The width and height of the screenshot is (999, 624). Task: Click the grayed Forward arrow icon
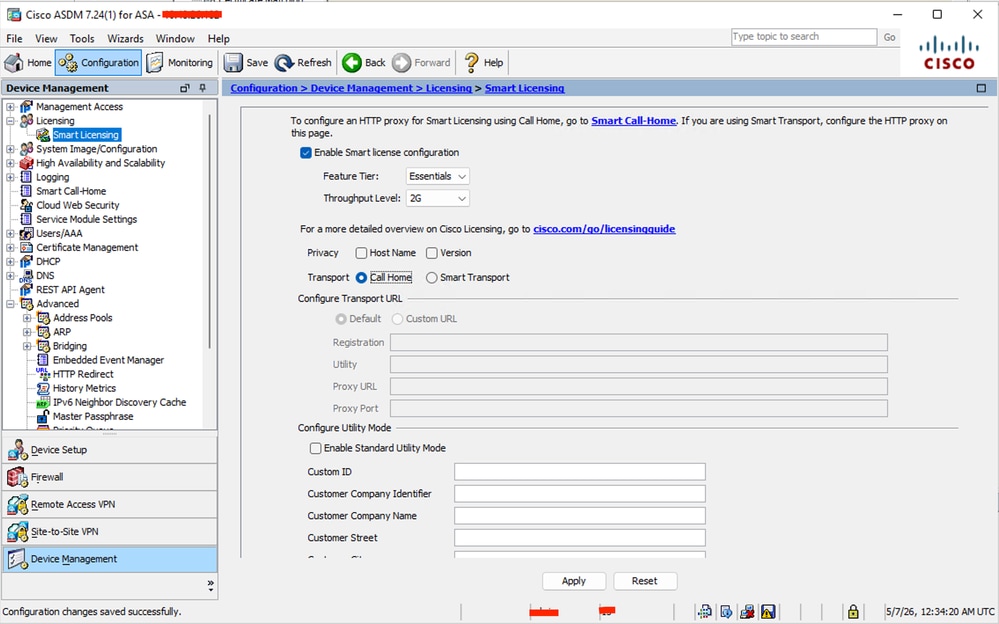pos(401,62)
